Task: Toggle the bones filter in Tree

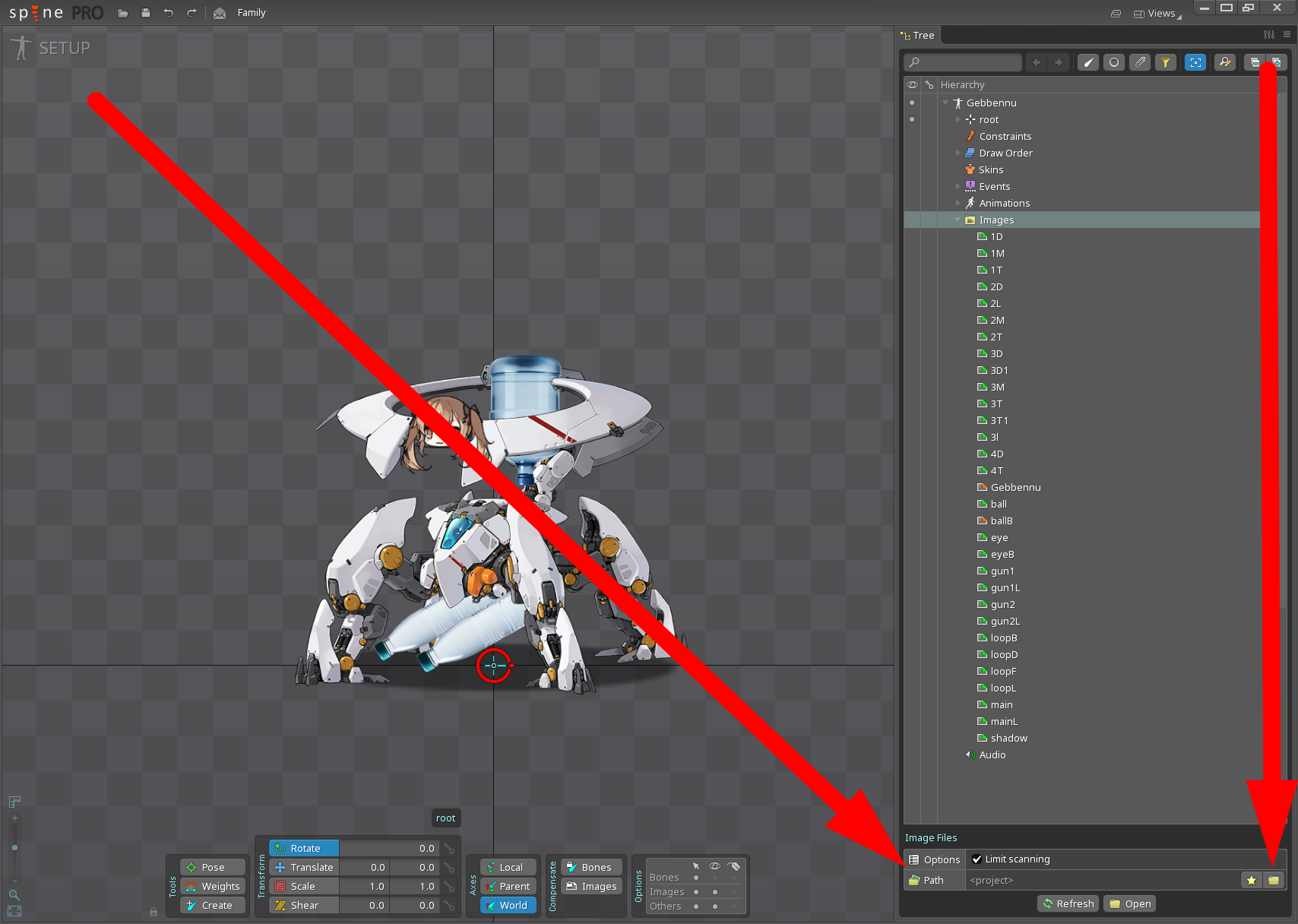Action: point(1088,62)
